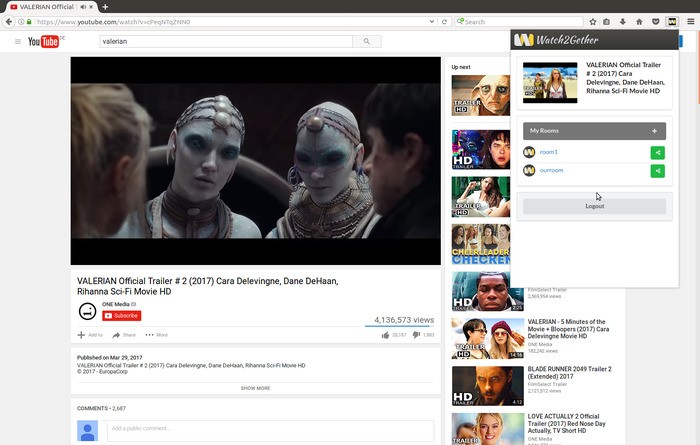Open BLADE RUNNER 2049 Trailer 2 link
Image resolution: width=700 pixels, height=445 pixels.
point(570,373)
